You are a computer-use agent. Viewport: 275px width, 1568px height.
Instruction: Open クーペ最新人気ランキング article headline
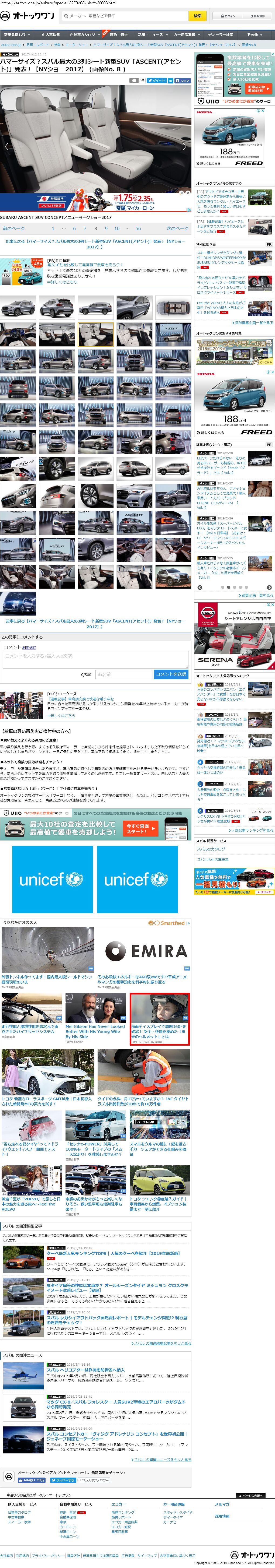pos(114,1253)
